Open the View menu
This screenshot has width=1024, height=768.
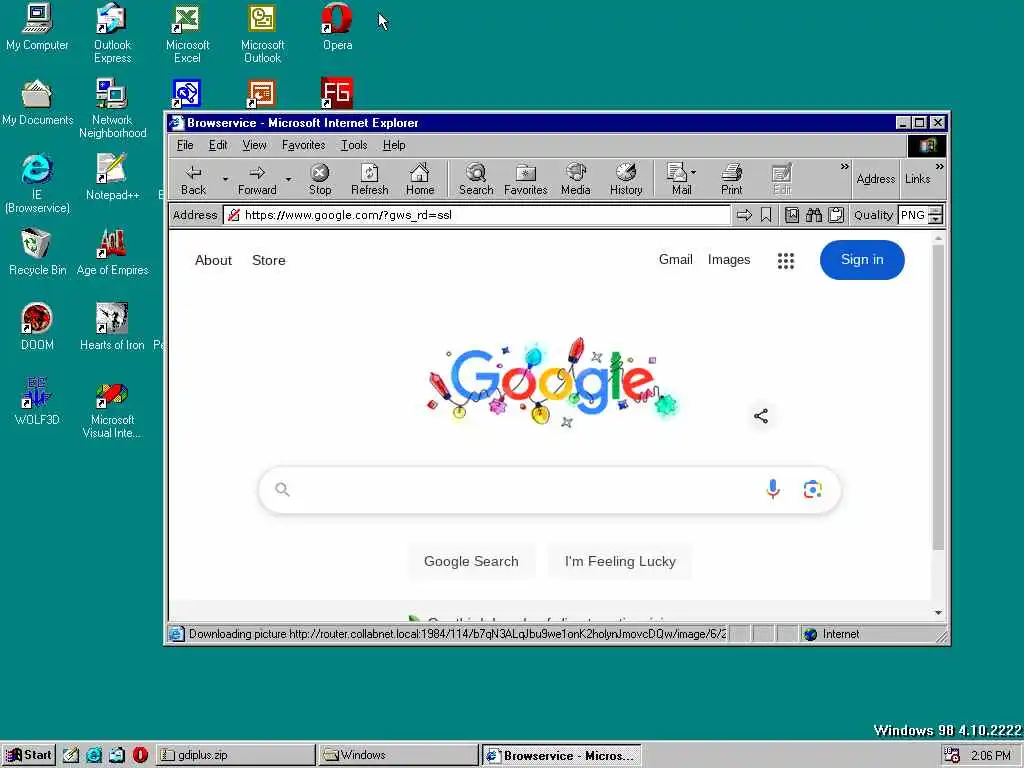[254, 145]
